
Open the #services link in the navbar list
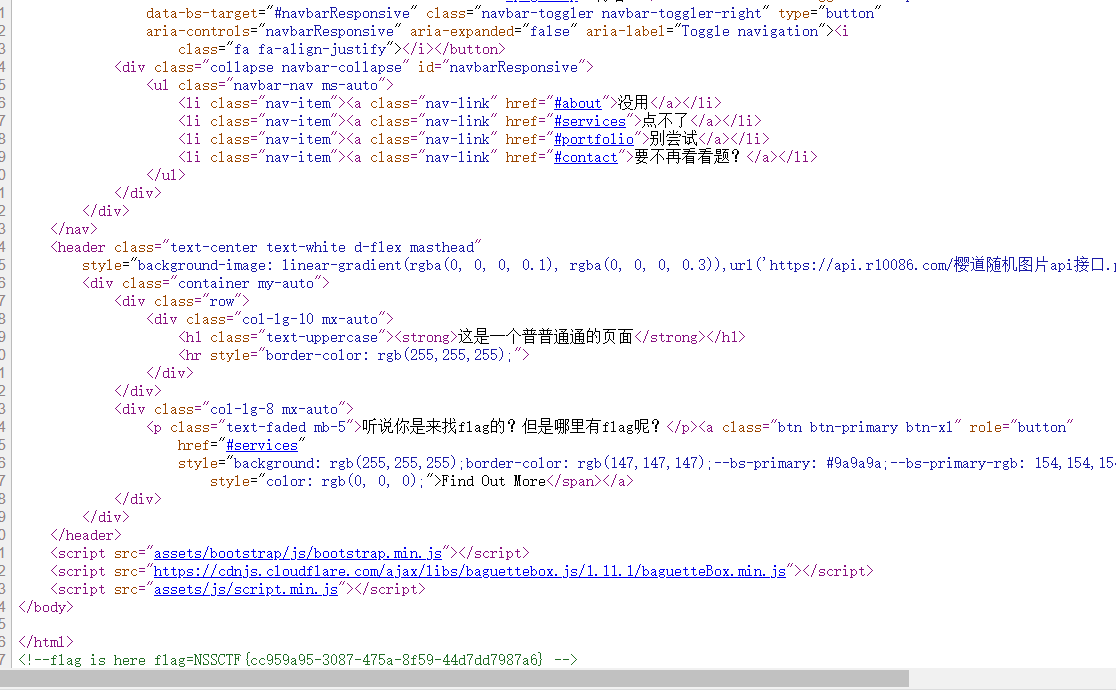(589, 121)
